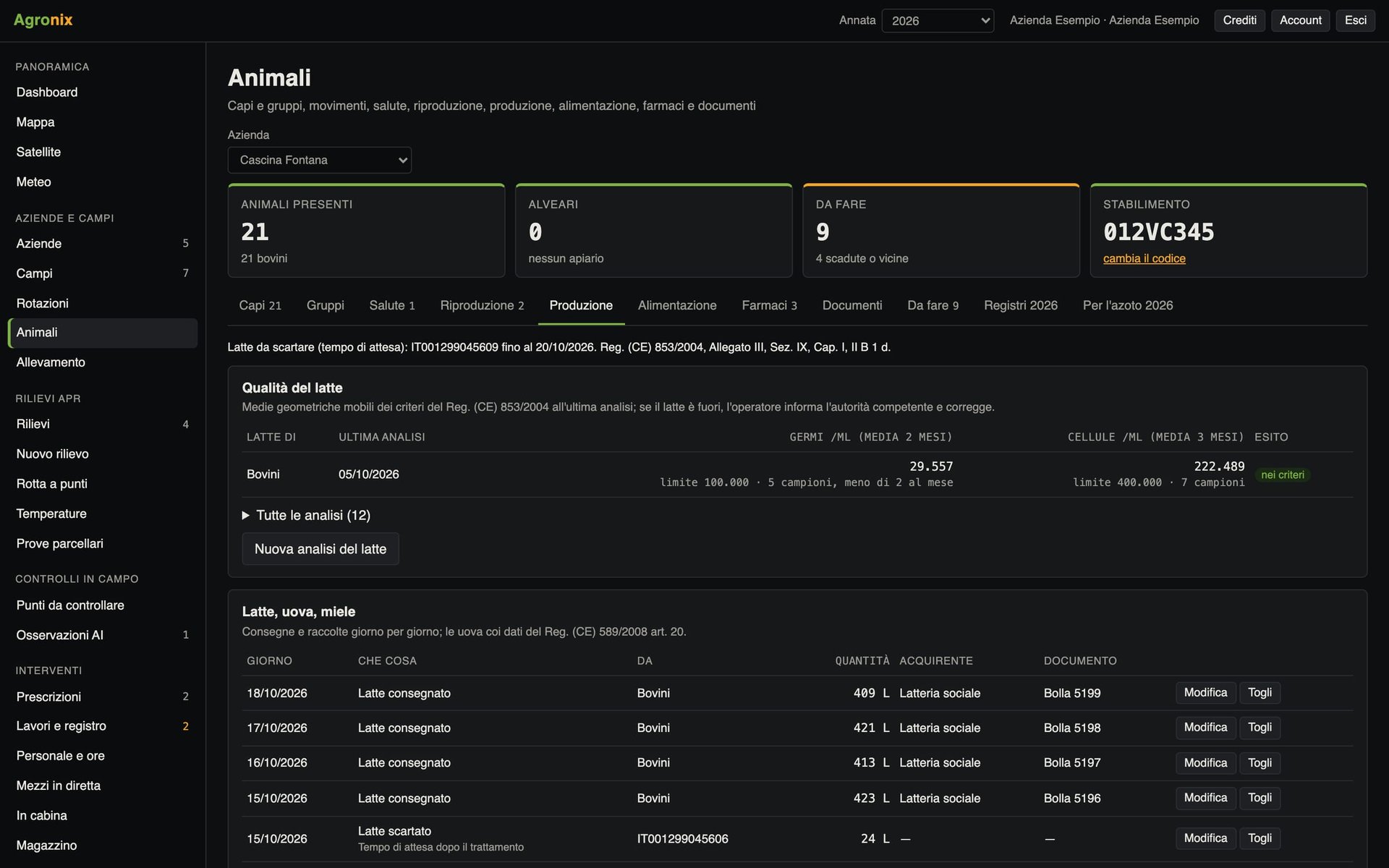The image size is (1389, 868).
Task: Open Per l'azoto 2026 tab
Action: tap(1127, 305)
